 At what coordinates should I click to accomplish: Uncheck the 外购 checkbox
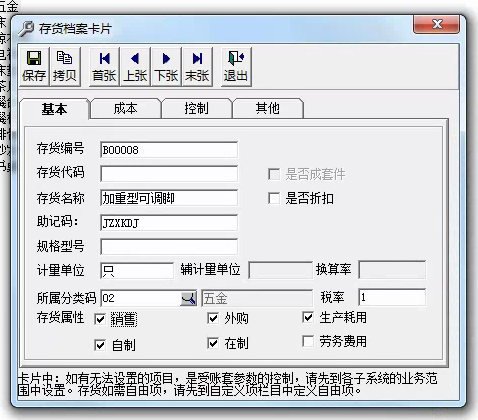pos(213,318)
